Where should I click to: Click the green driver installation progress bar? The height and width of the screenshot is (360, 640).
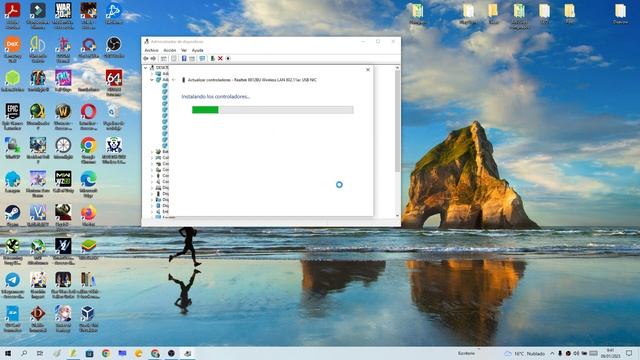click(x=273, y=110)
